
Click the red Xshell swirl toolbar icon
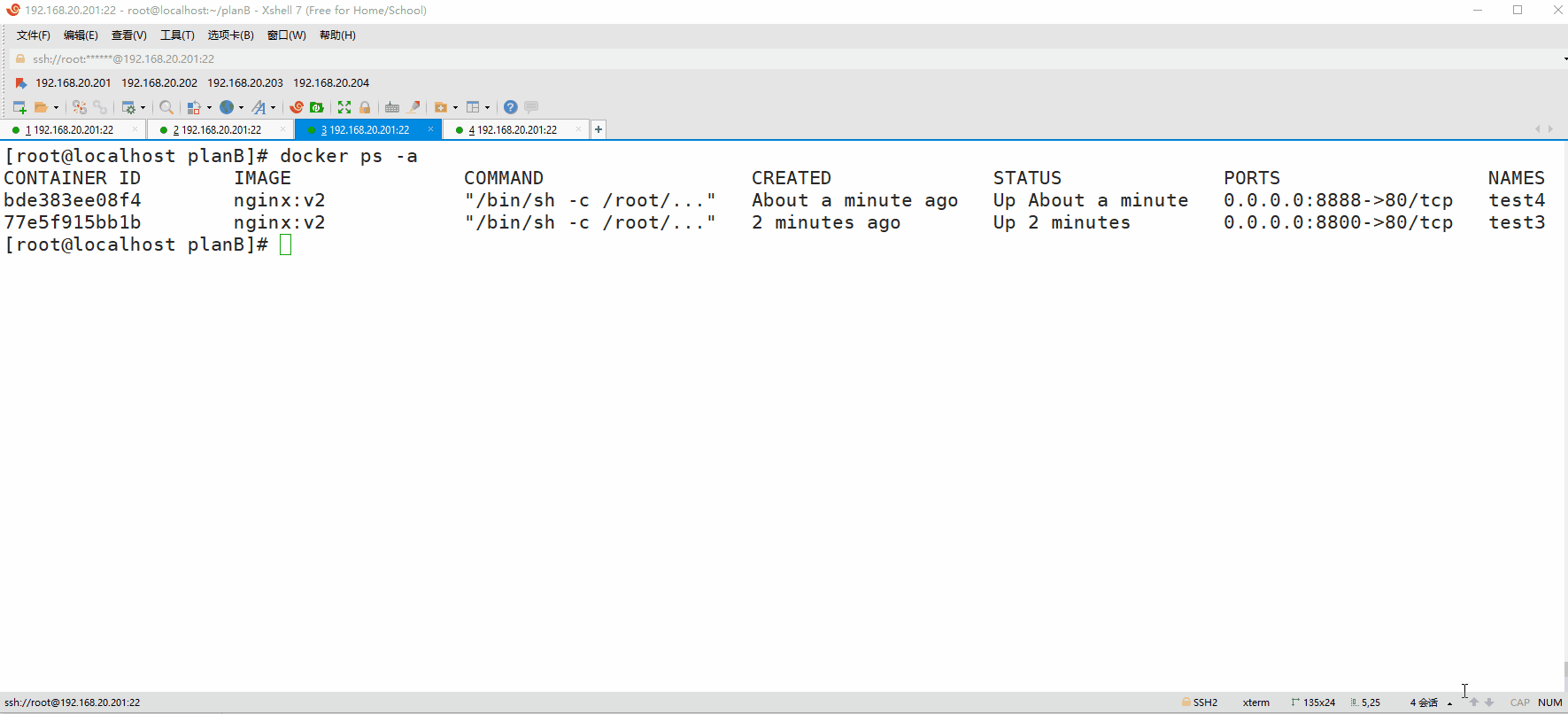tap(297, 107)
